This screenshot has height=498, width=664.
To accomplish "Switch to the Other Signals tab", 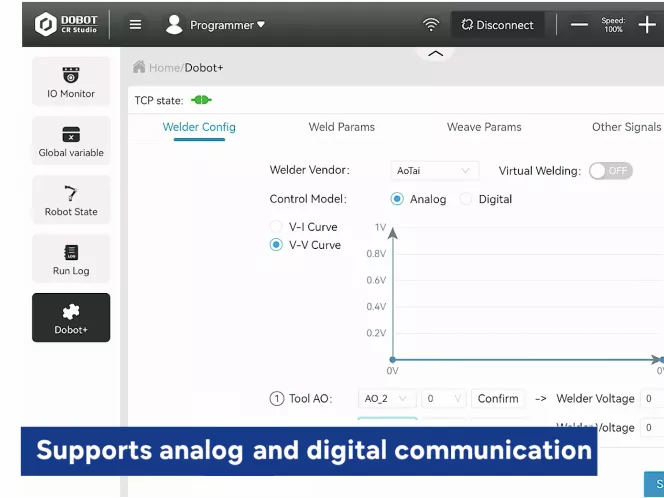I will click(x=627, y=127).
